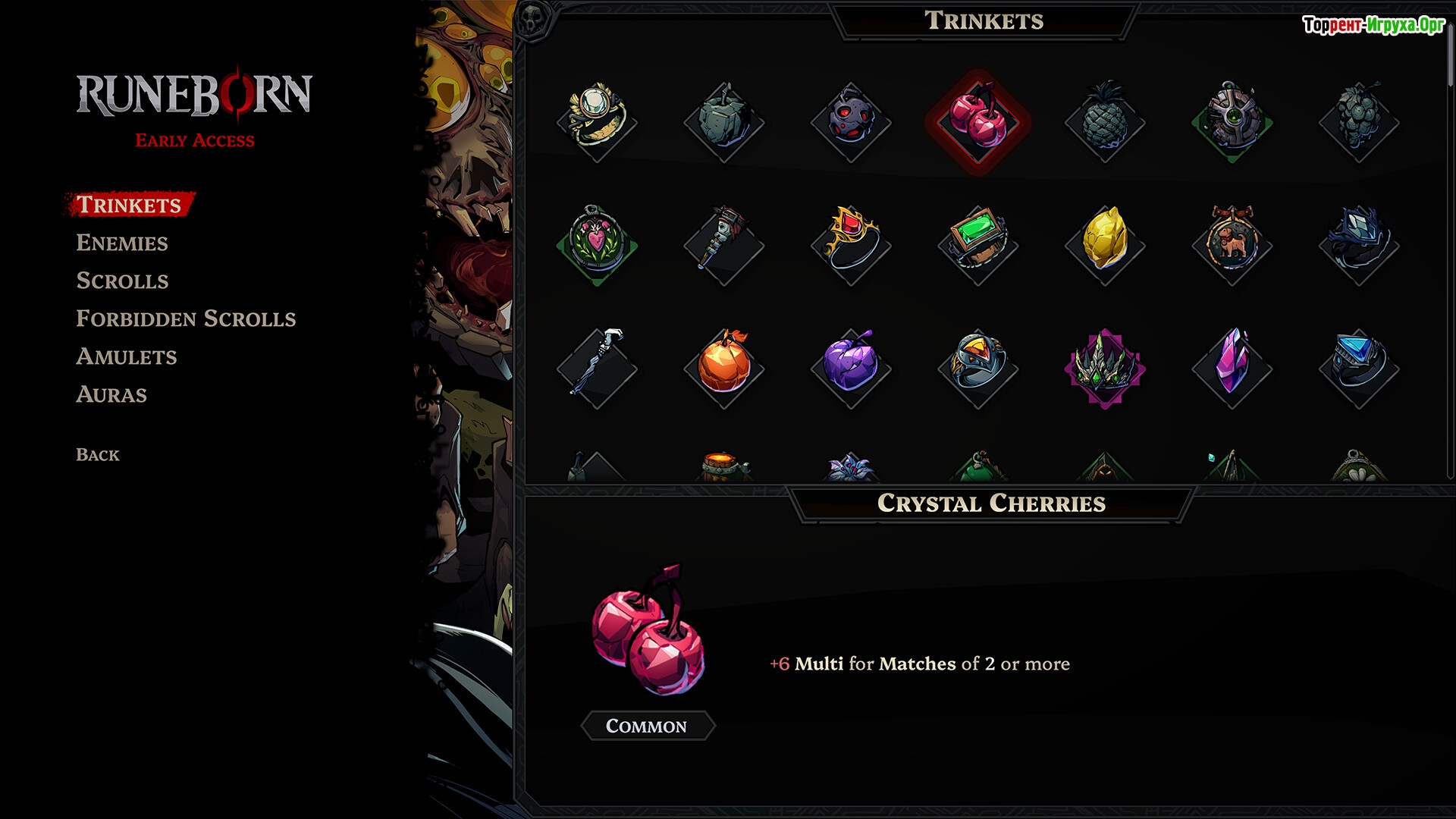Pick the pink crystal shard trinket
The image size is (1456, 819).
click(1232, 368)
